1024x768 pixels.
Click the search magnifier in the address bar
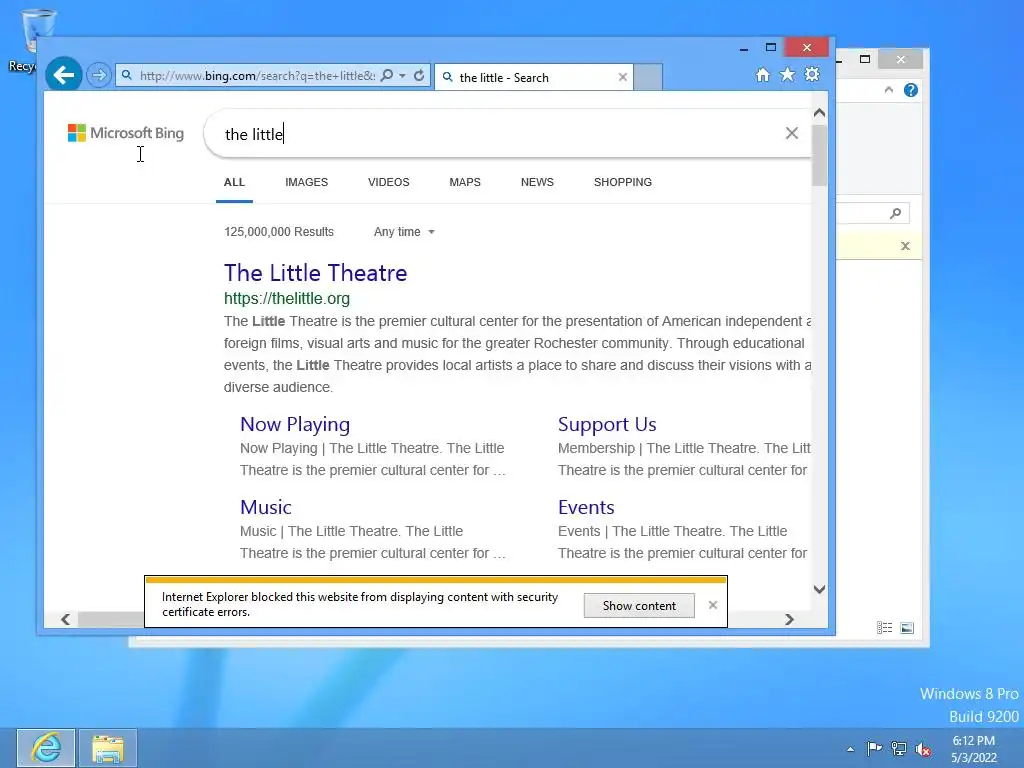coord(387,75)
